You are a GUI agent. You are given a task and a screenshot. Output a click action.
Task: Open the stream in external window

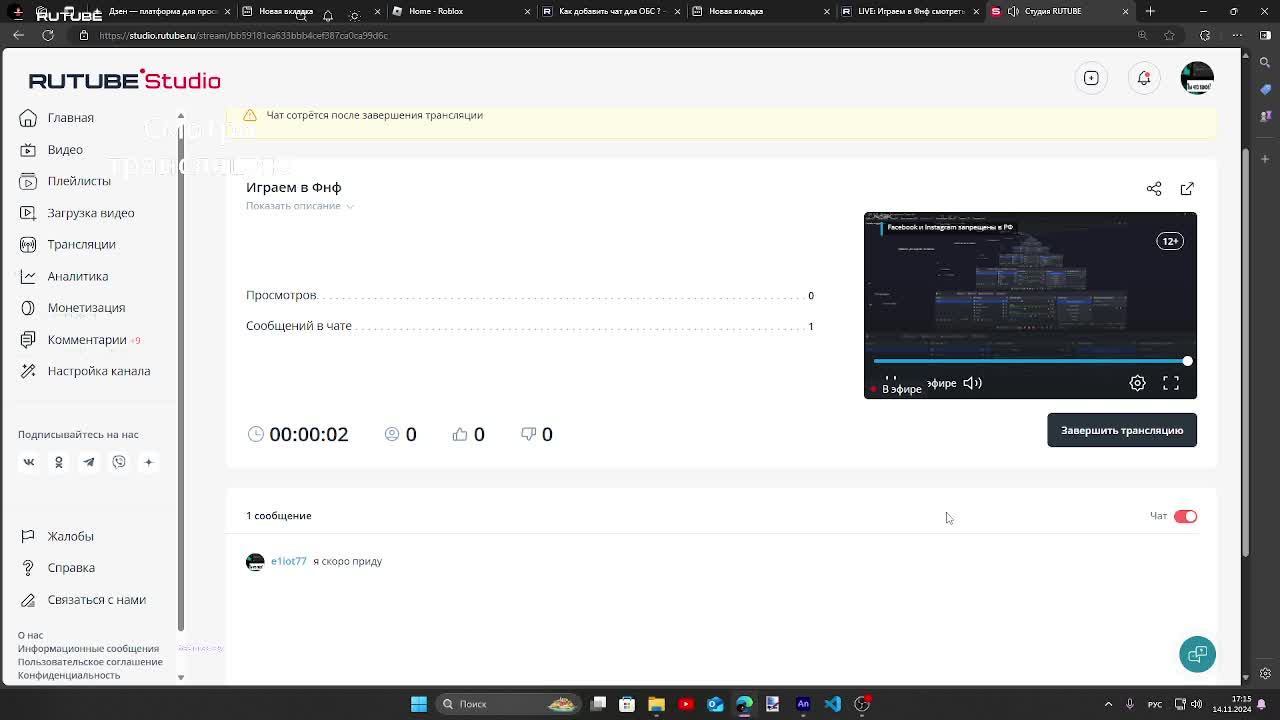tap(1187, 189)
